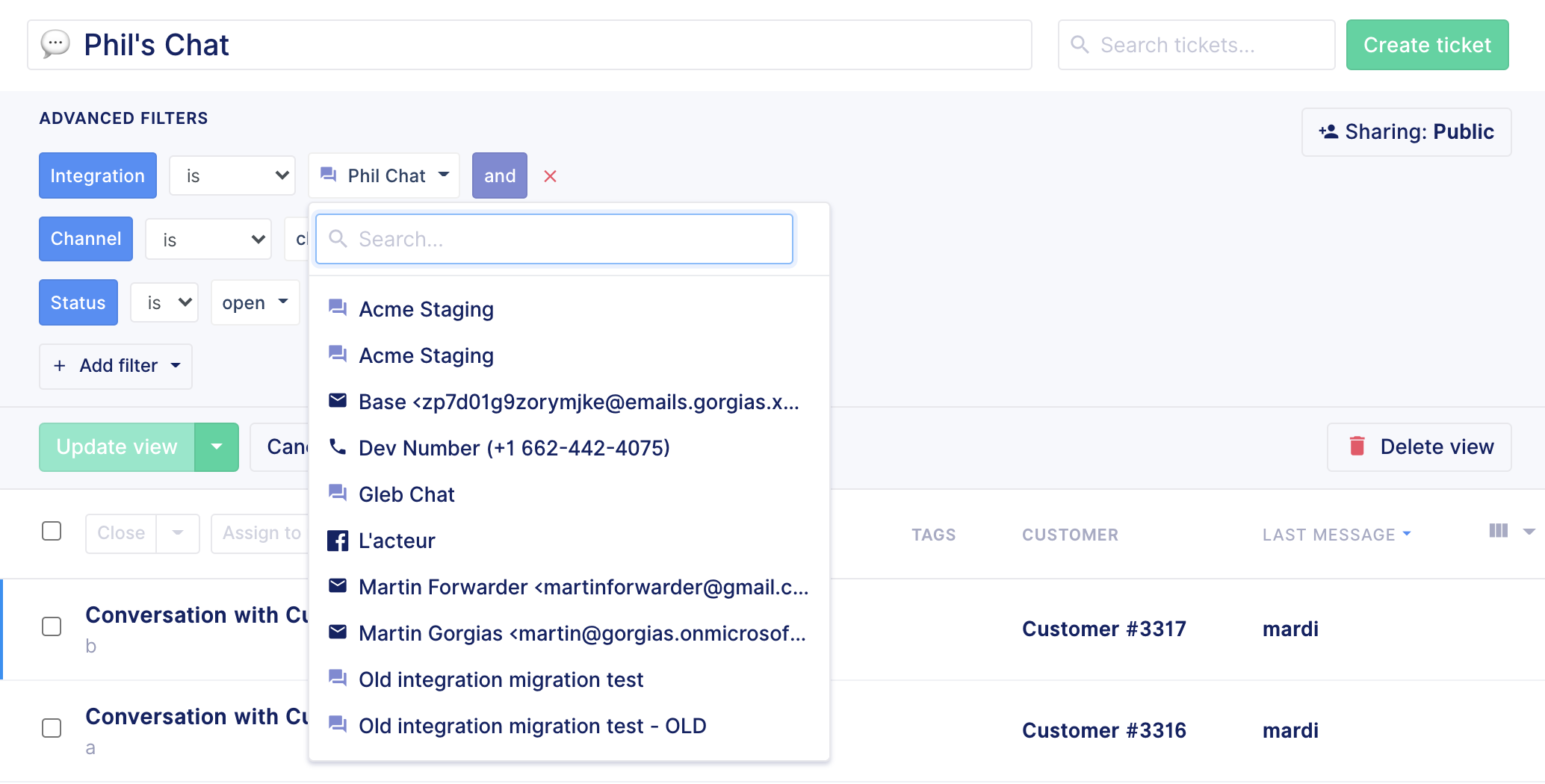Expand the Phil Chat integration dropdown
This screenshot has width=1545, height=784.
[384, 175]
